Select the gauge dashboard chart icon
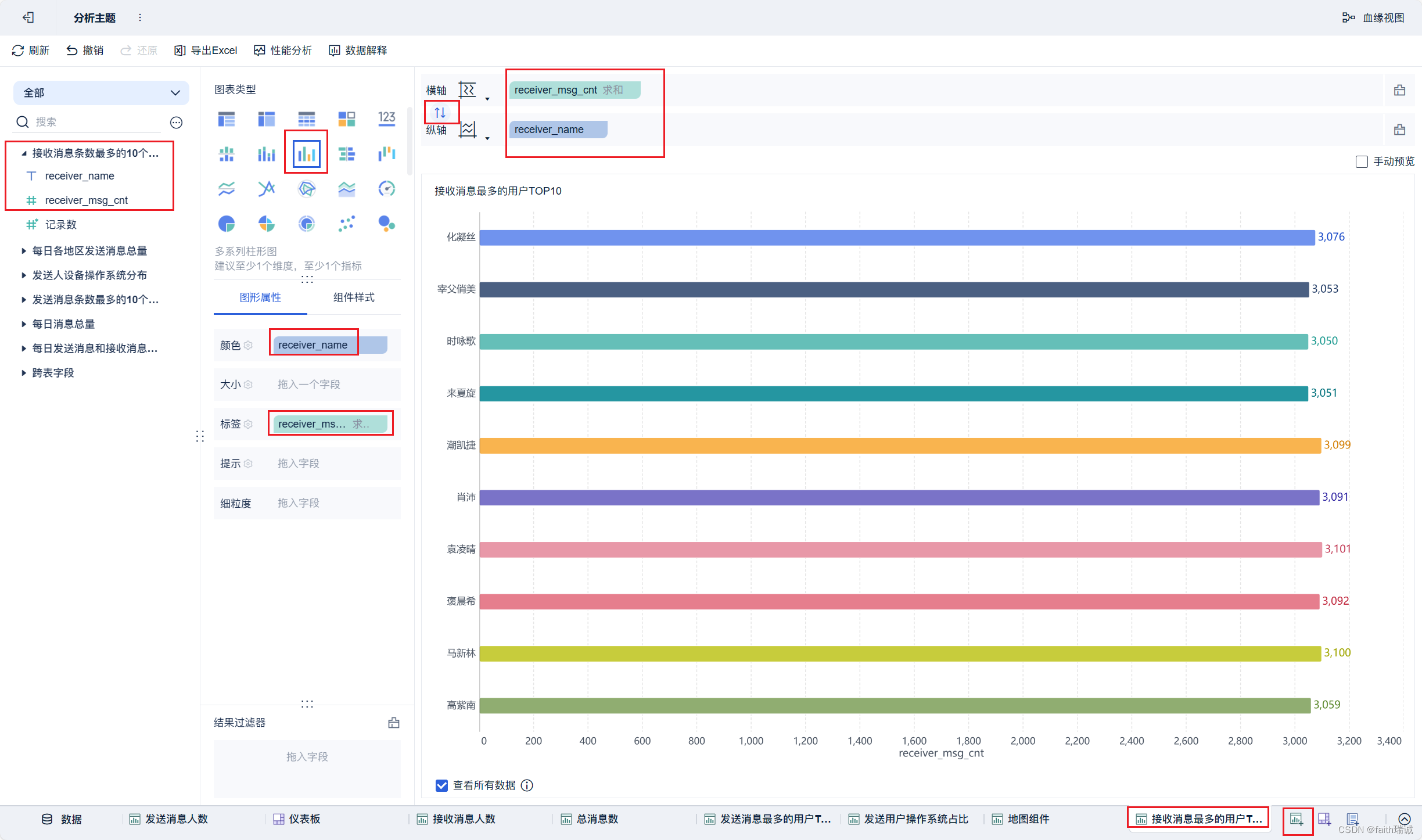 [386, 189]
